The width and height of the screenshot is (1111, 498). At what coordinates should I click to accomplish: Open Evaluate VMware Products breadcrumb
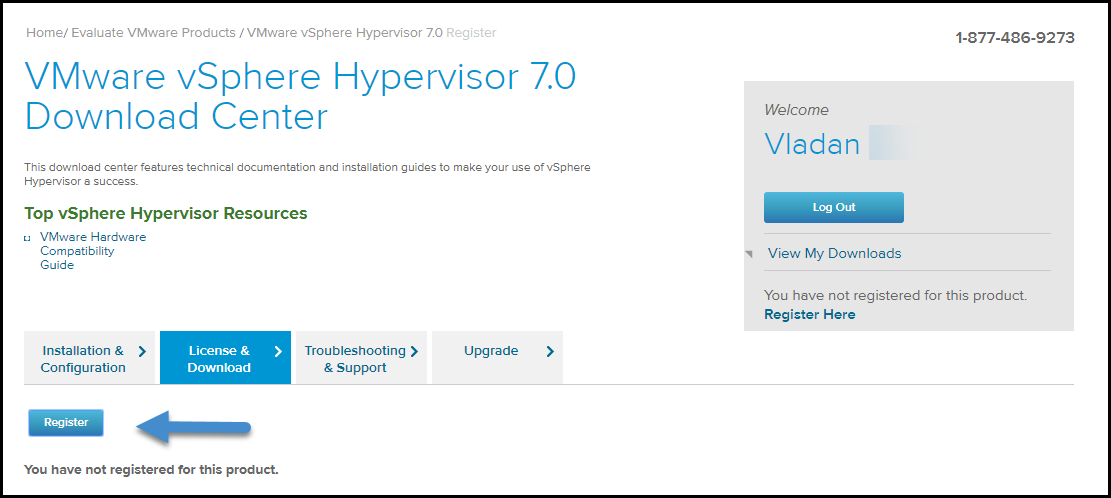153,33
